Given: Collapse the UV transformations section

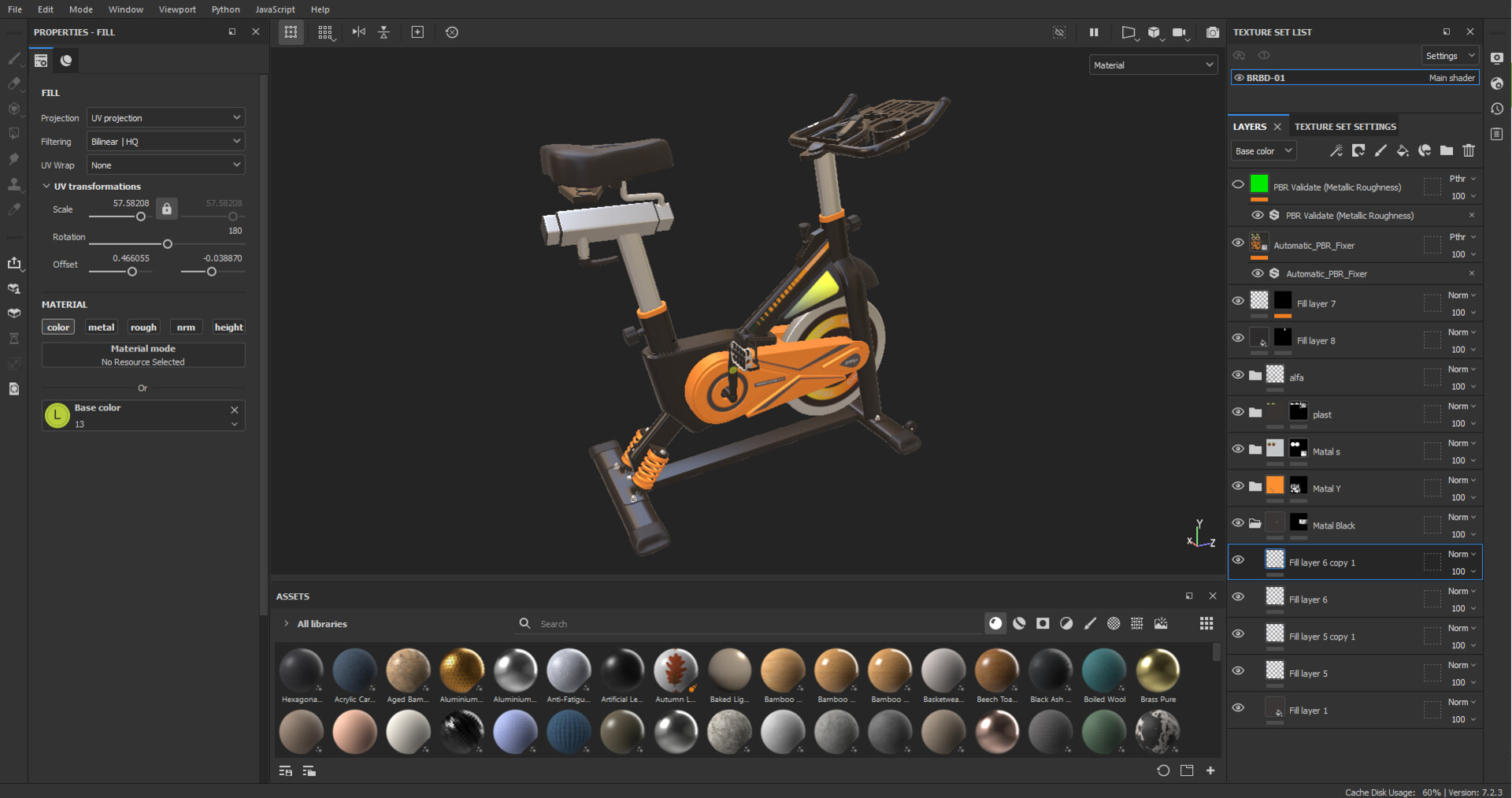Looking at the screenshot, I should click(46, 186).
